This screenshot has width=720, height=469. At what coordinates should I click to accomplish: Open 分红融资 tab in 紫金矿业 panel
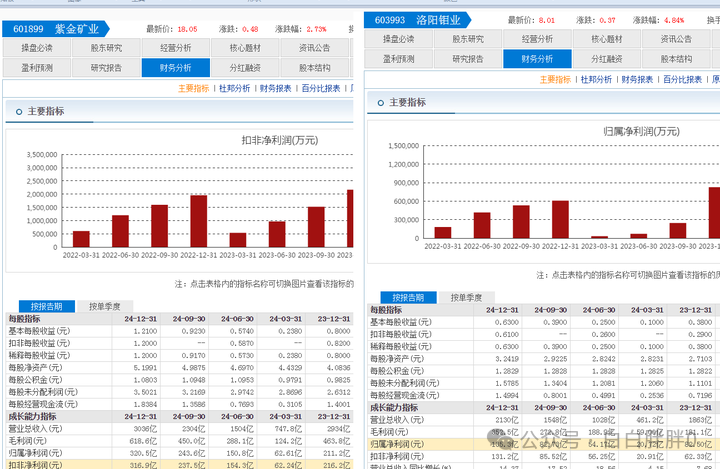point(245,68)
